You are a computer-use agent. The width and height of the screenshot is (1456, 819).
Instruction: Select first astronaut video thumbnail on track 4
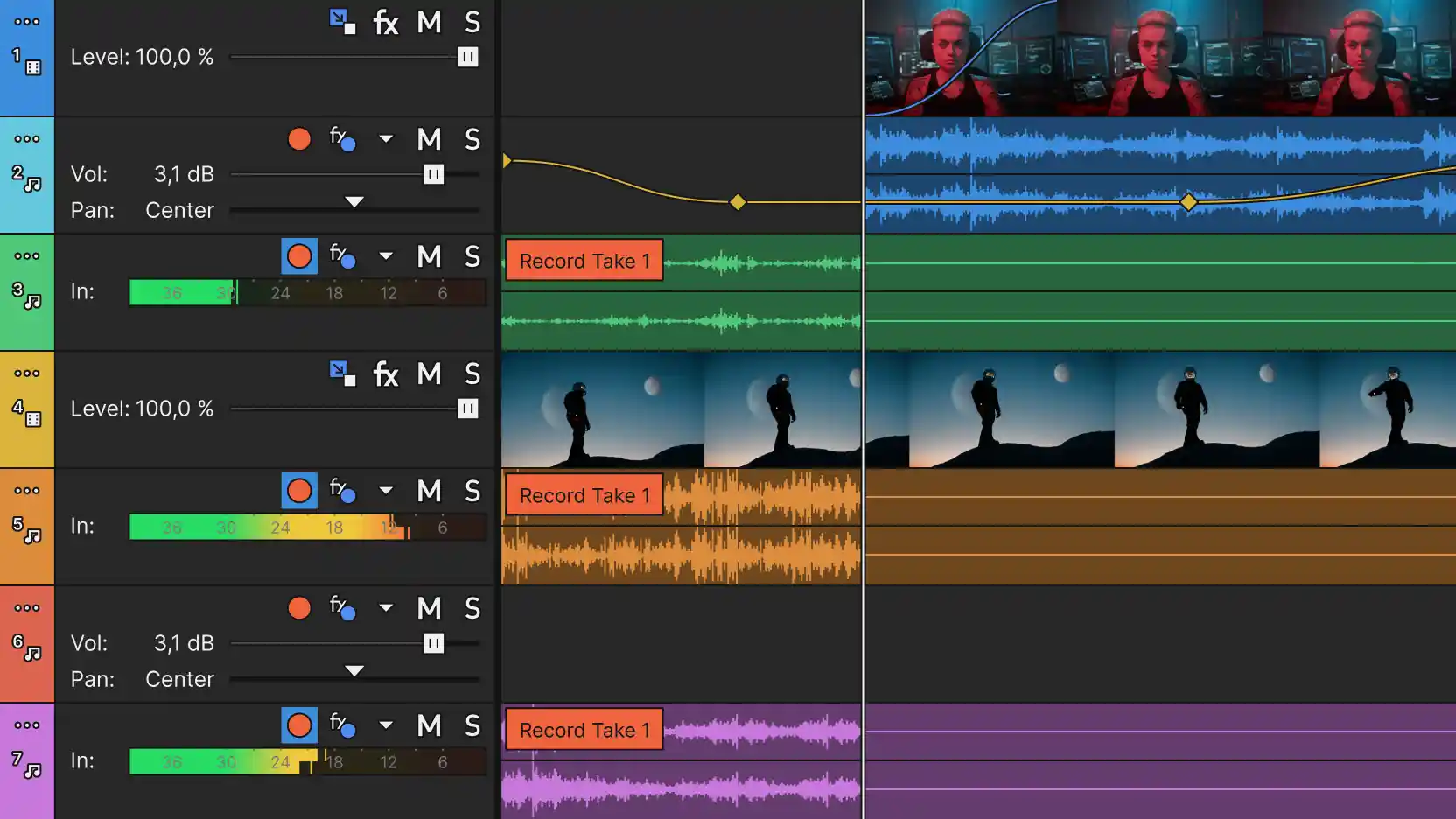coord(603,409)
